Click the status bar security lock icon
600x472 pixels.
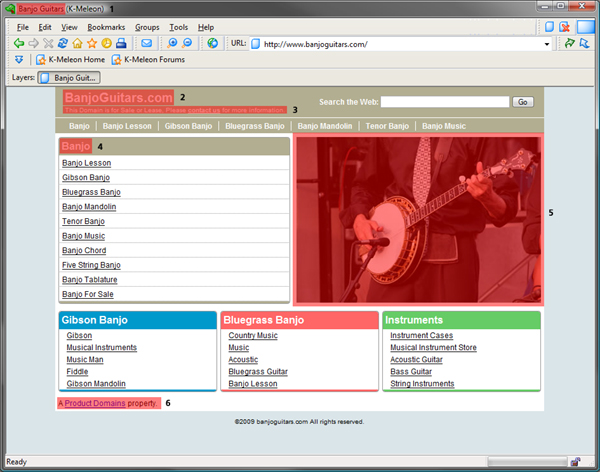tap(576, 462)
